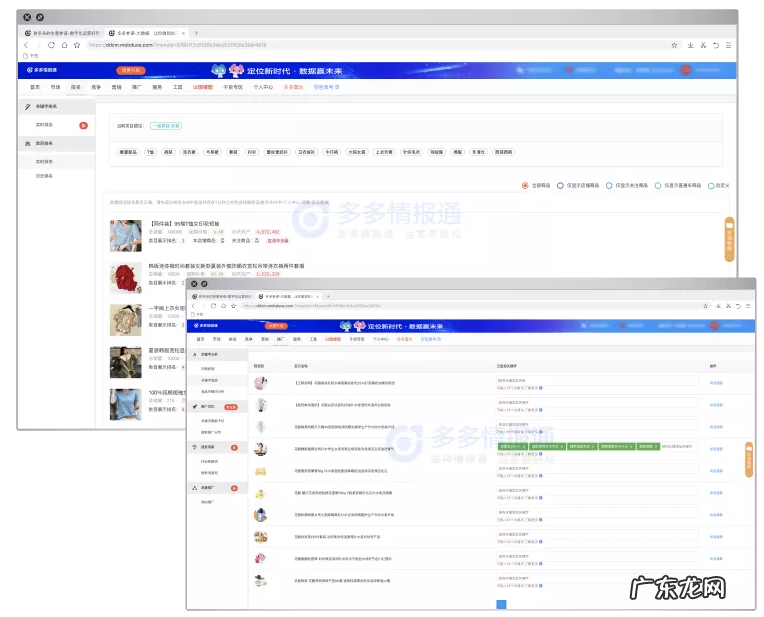Bookmark the page with the star beside the rear home icon

(x=77, y=45)
